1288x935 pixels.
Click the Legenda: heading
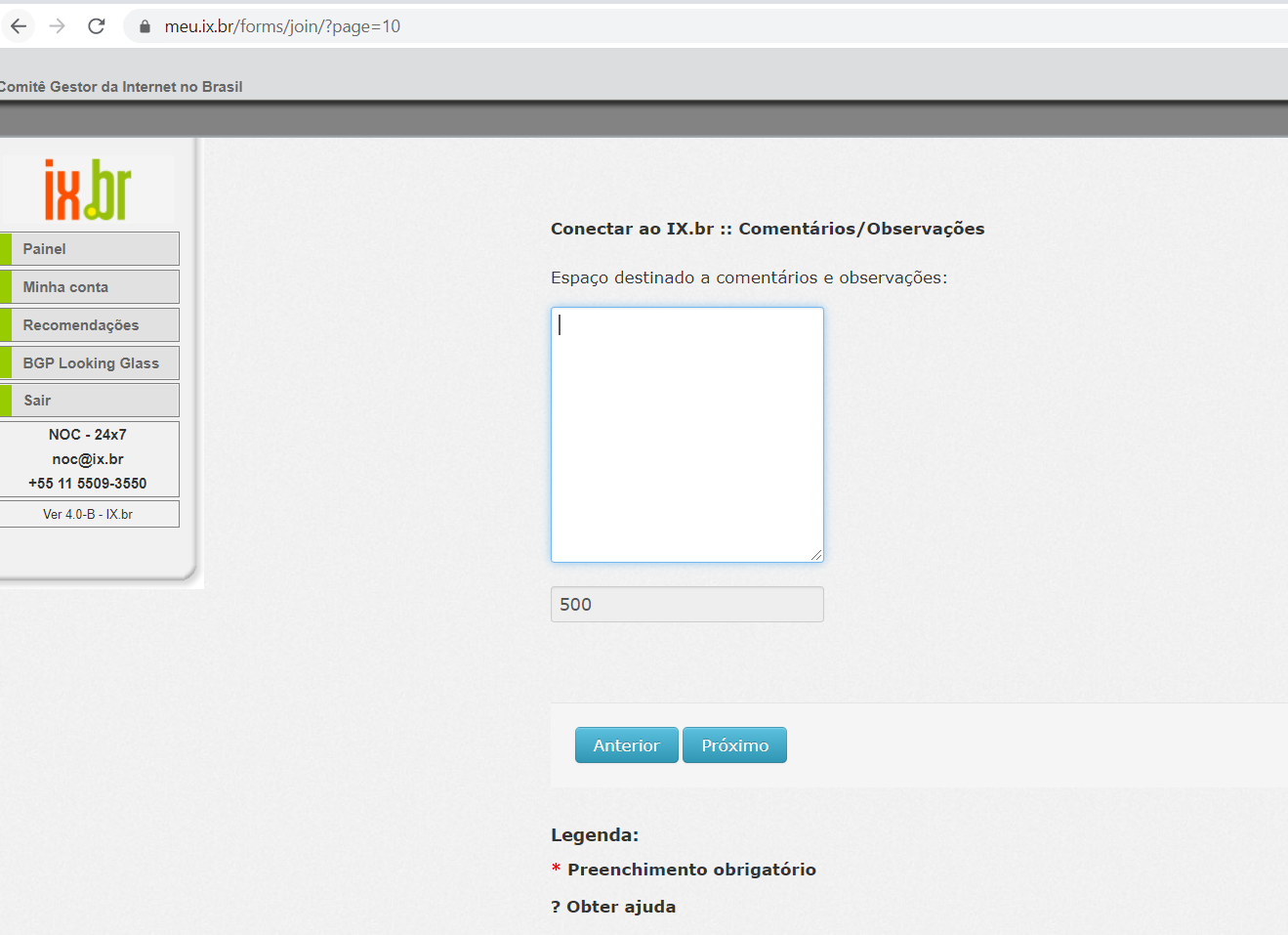595,835
